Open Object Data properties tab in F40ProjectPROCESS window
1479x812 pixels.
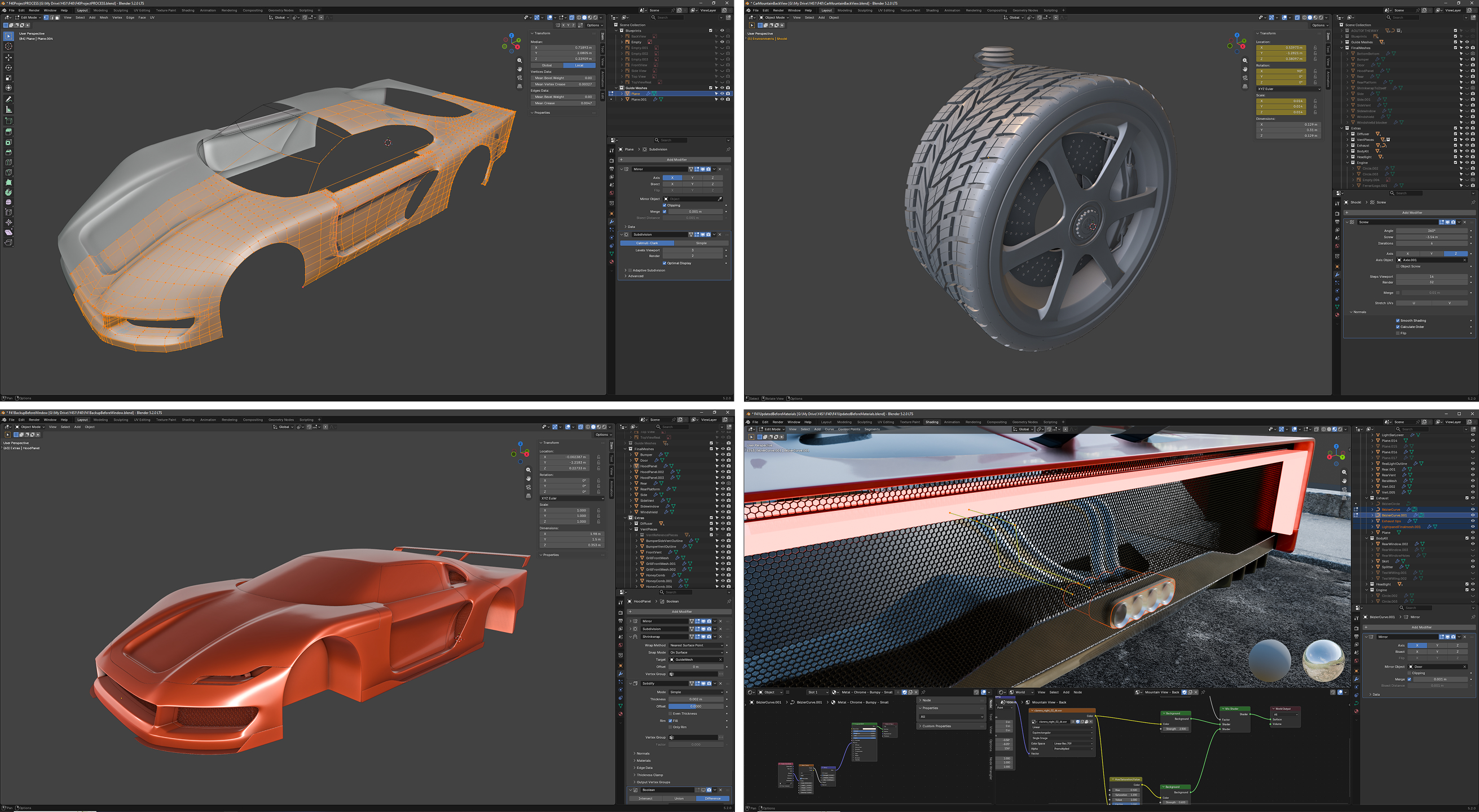(611, 254)
